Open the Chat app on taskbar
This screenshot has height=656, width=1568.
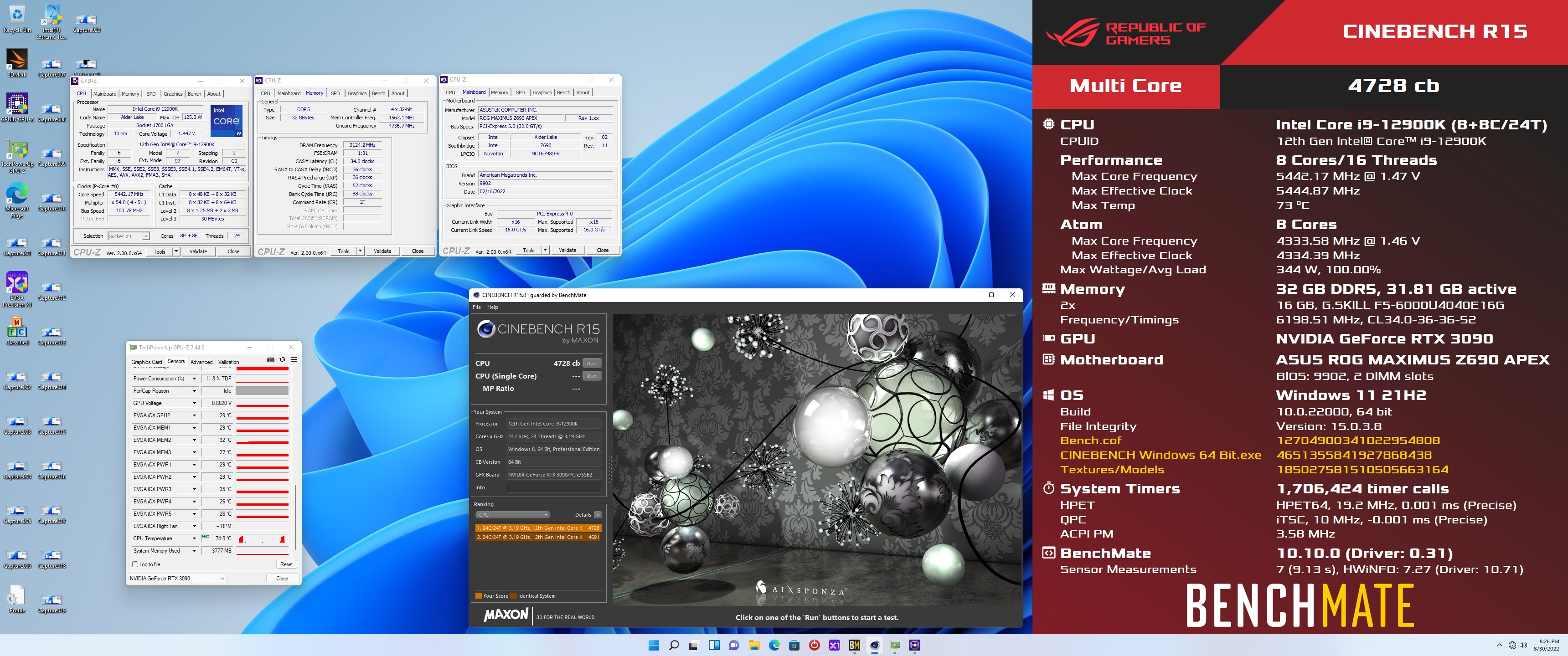(x=734, y=645)
